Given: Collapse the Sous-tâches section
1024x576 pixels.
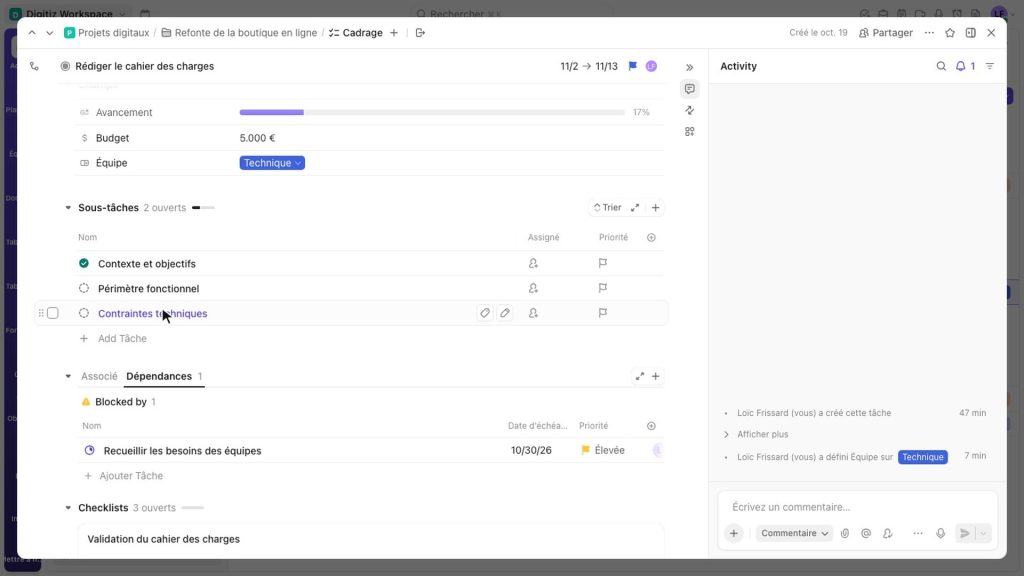Looking at the screenshot, I should coord(68,208).
